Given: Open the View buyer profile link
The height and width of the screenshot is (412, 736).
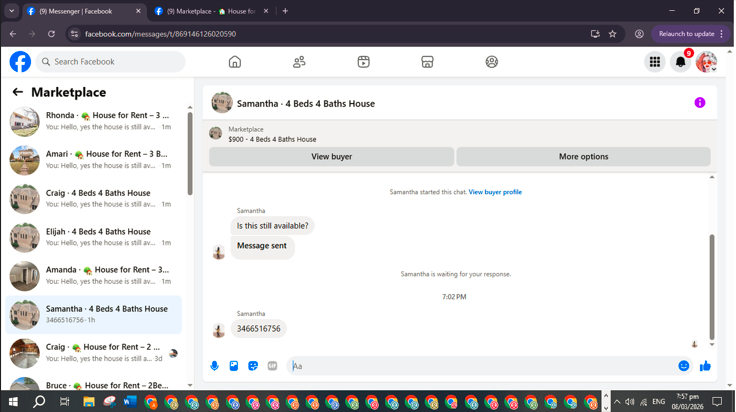Looking at the screenshot, I should 495,192.
